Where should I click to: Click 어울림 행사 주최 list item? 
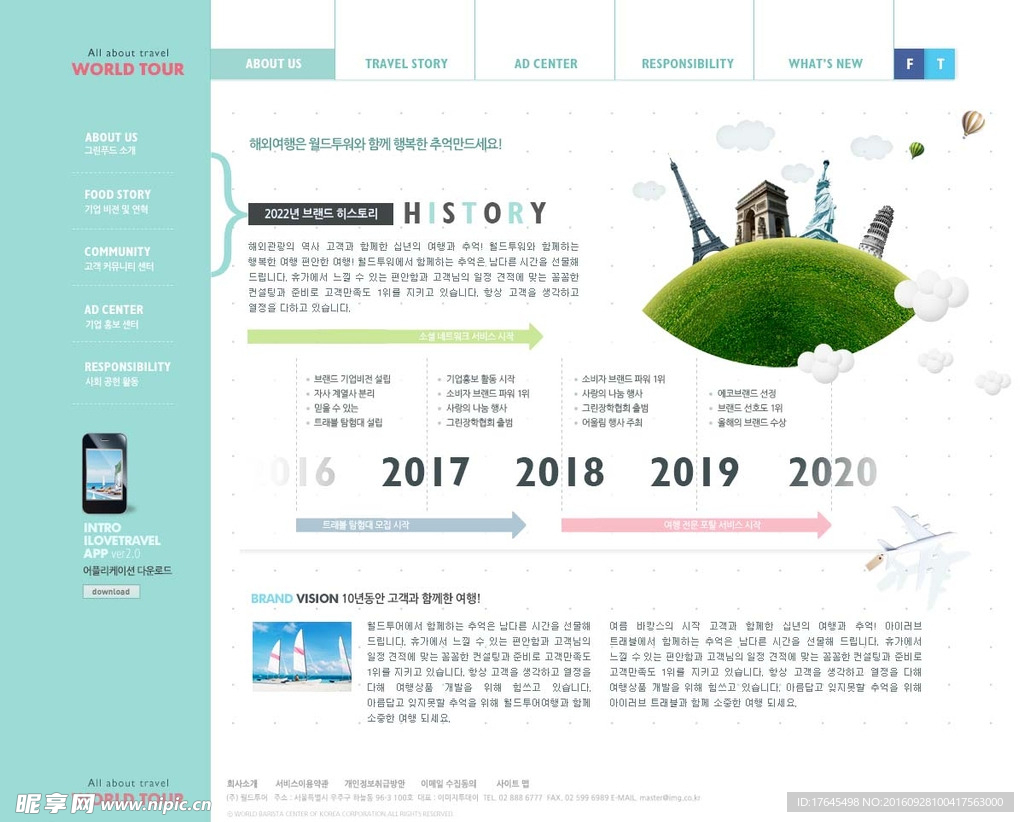click(x=612, y=422)
